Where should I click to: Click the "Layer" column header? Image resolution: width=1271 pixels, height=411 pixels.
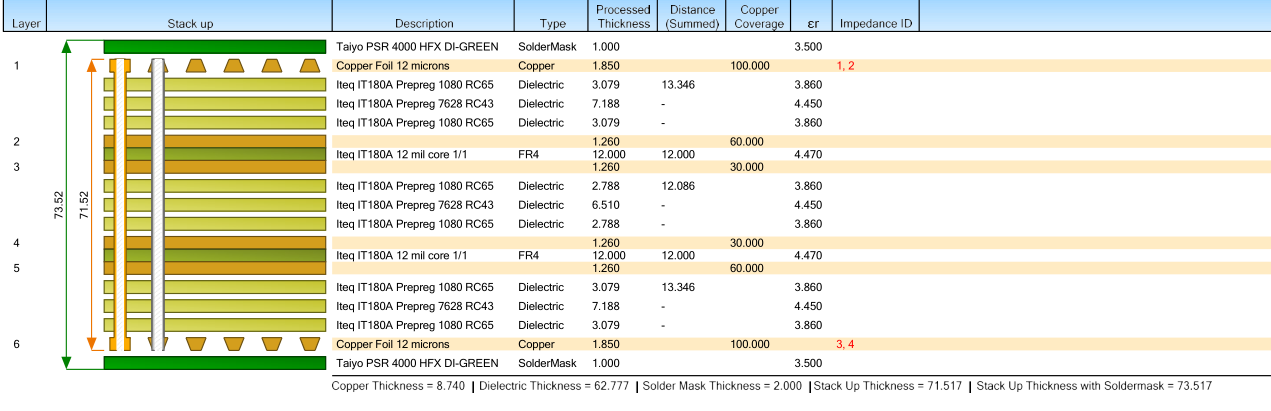tap(25, 23)
